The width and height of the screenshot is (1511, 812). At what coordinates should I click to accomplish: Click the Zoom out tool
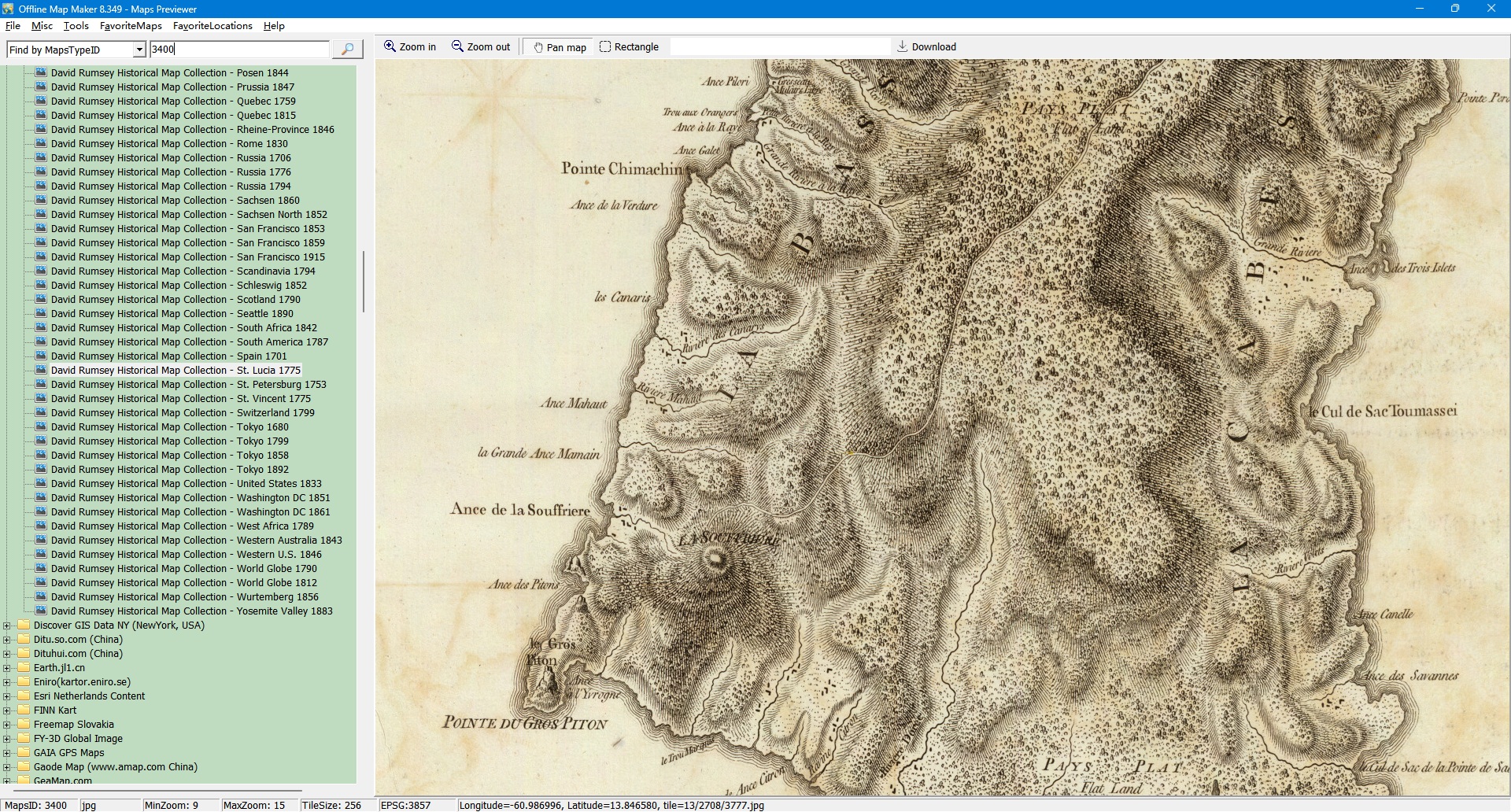pos(480,47)
